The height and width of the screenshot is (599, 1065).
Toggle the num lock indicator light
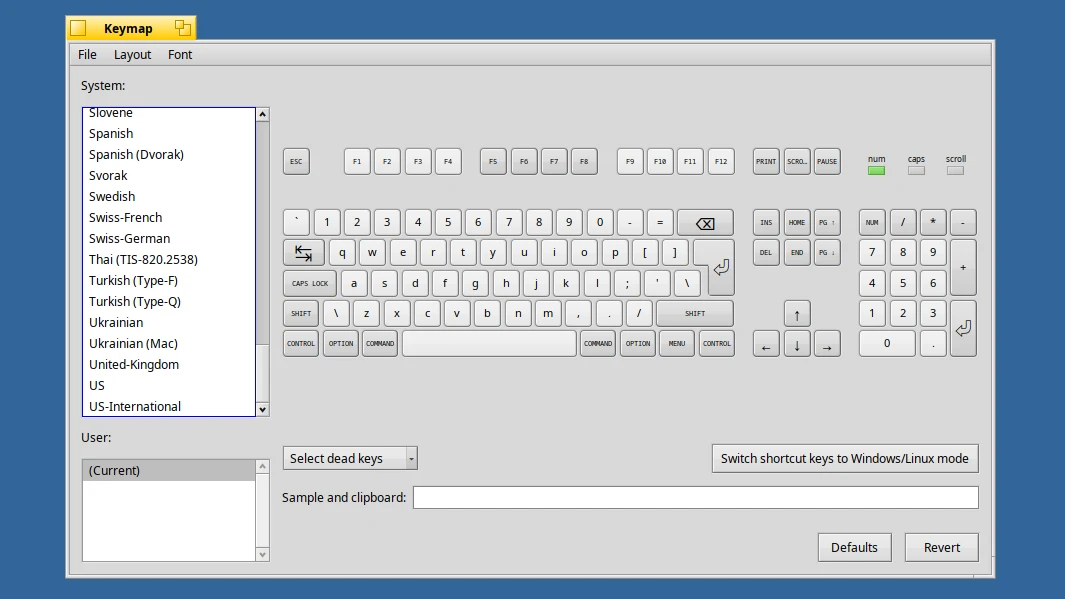876,170
